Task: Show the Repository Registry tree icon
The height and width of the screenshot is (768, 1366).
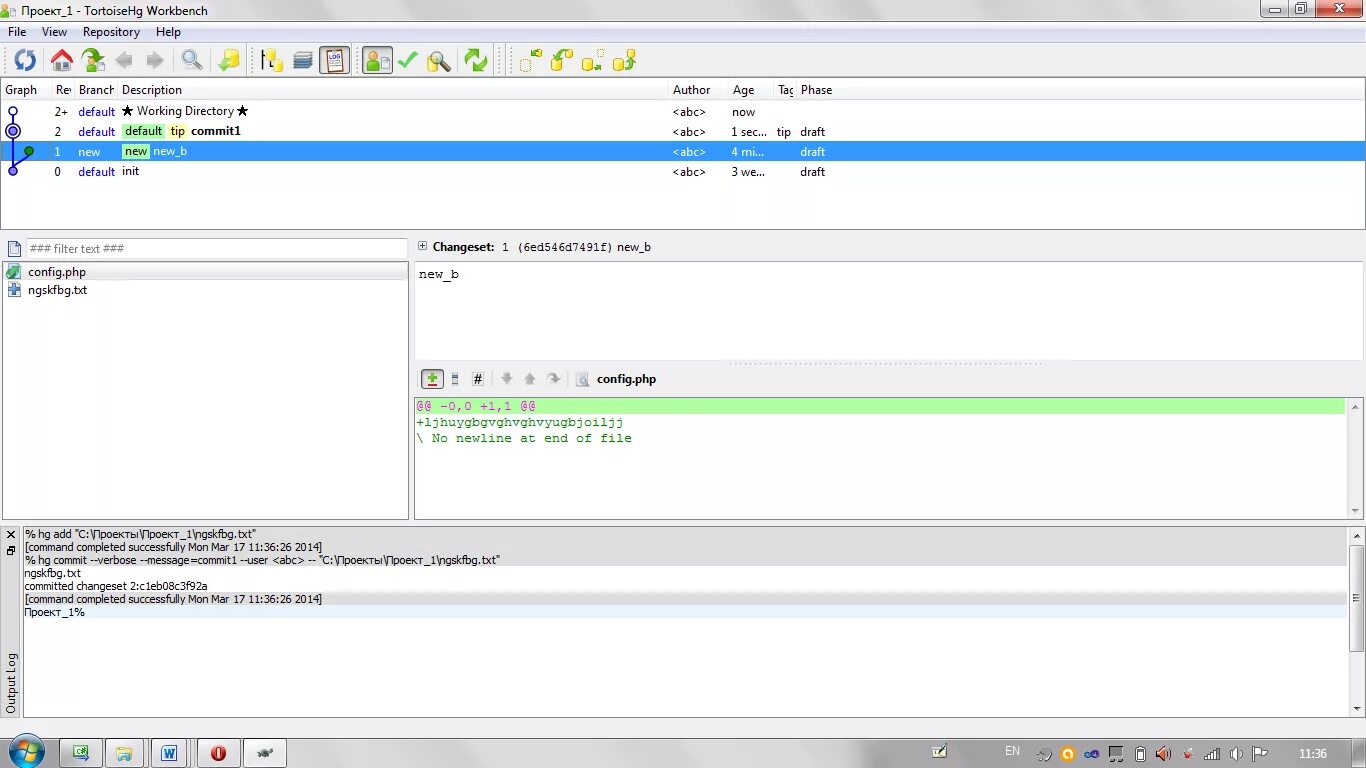Action: (272, 61)
